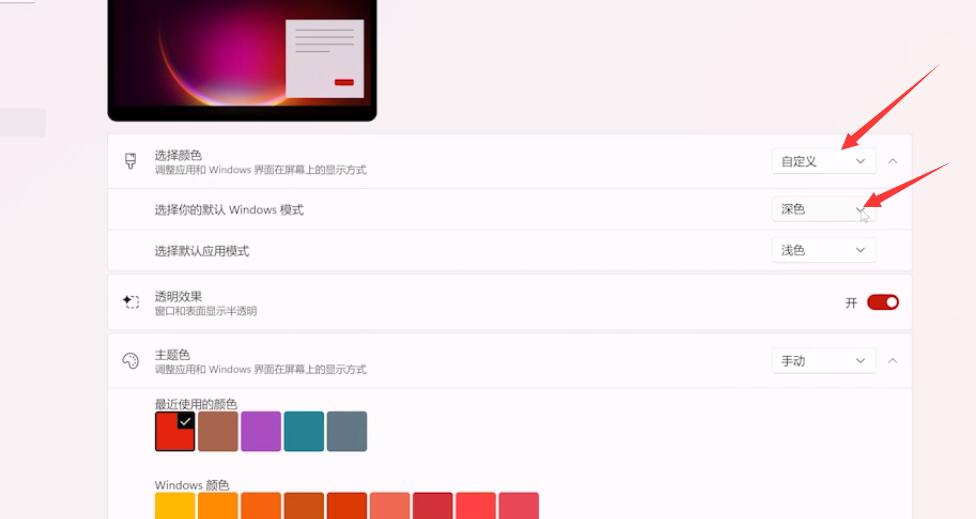Click the 窗口和表面显示半透明 description
976x519 pixels.
[x=206, y=311]
